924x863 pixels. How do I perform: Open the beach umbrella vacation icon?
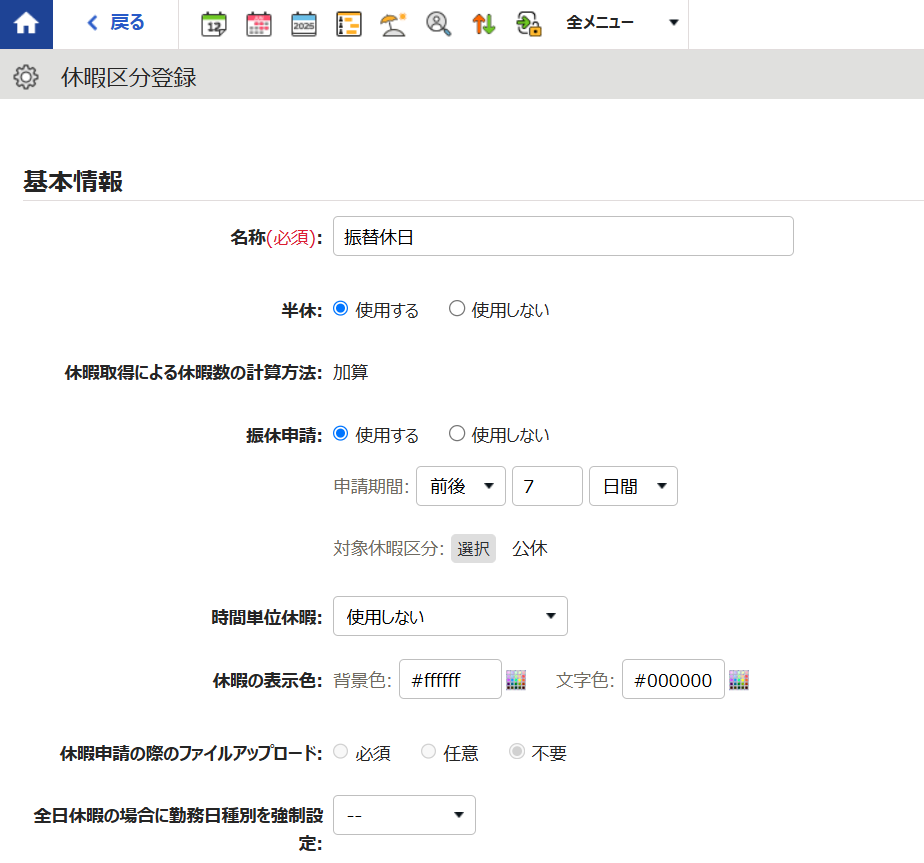[x=393, y=24]
